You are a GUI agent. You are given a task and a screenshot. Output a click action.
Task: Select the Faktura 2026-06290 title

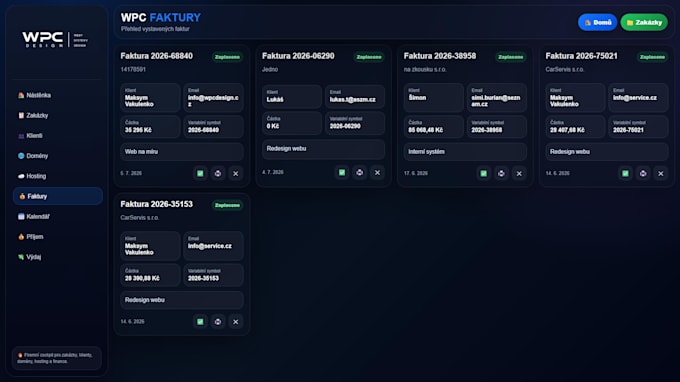pyautogui.click(x=298, y=56)
